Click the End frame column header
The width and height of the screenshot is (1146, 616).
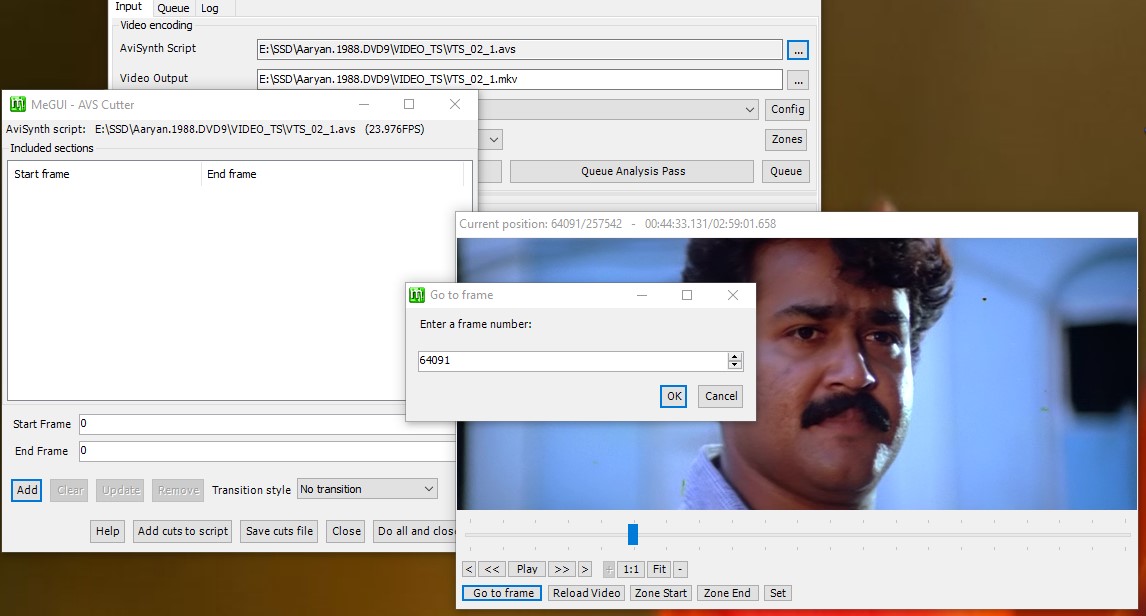tap(333, 174)
